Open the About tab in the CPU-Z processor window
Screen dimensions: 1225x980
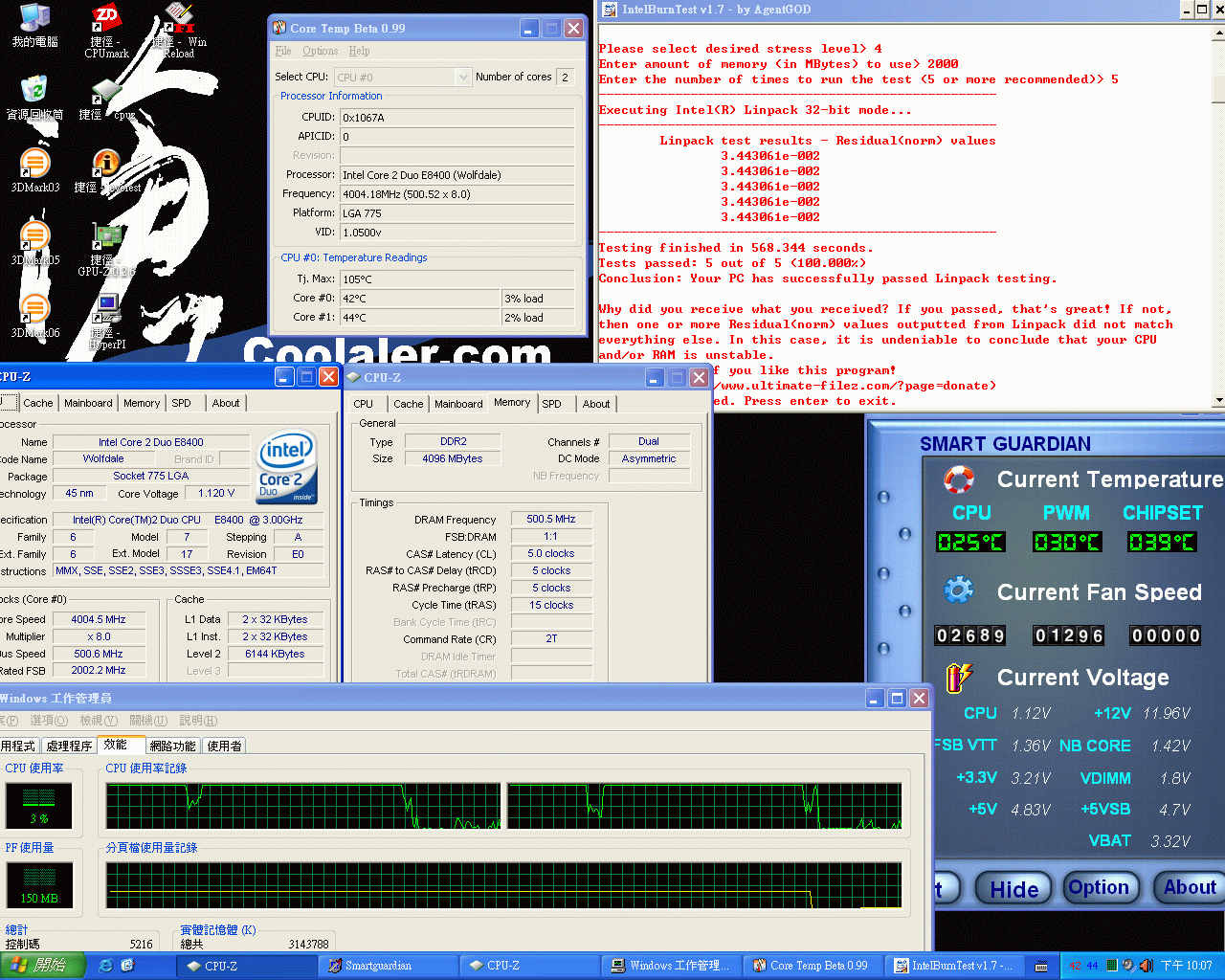tap(226, 403)
